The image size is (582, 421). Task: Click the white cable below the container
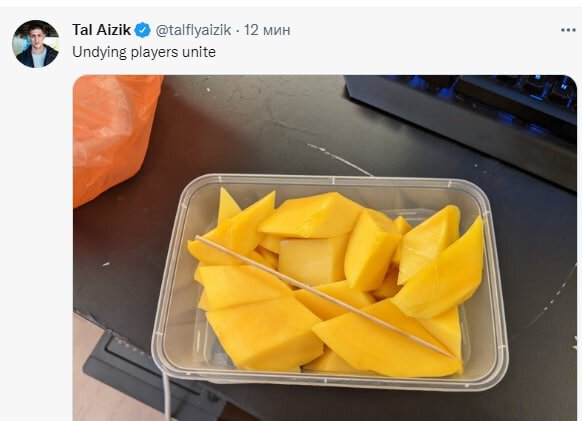coord(167,395)
